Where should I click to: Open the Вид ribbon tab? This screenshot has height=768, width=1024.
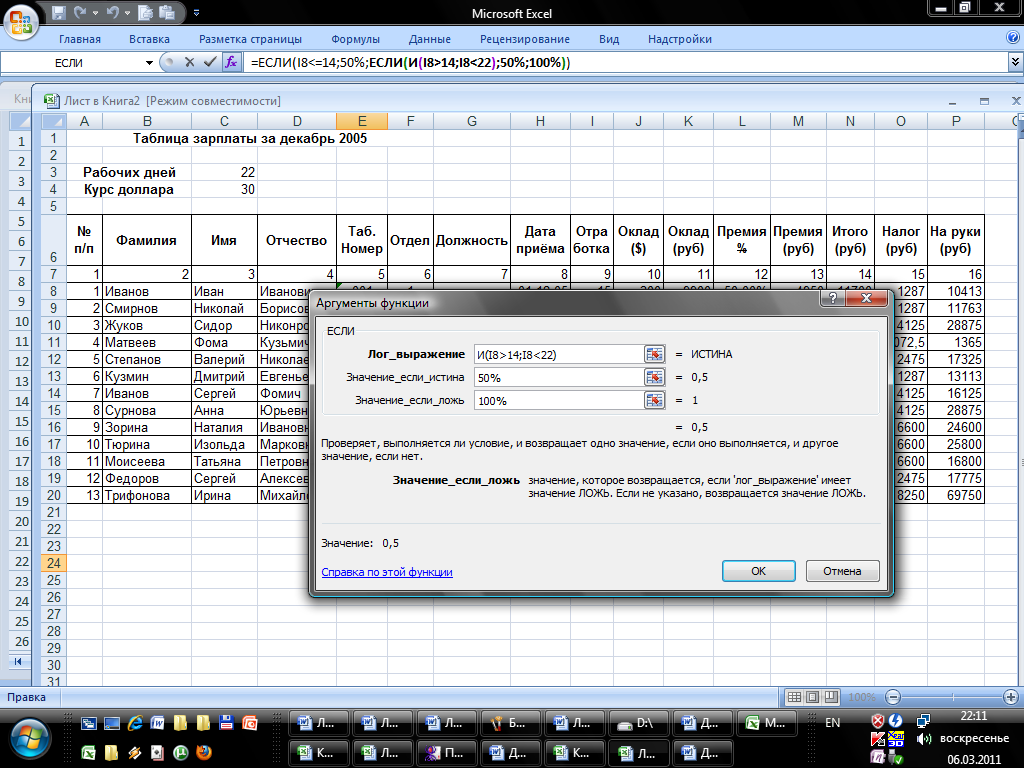(609, 39)
